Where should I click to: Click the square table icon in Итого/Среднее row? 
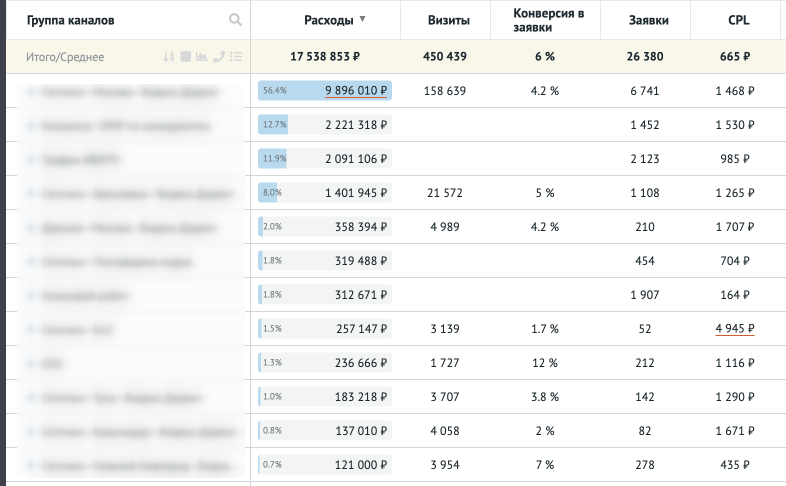(184, 56)
